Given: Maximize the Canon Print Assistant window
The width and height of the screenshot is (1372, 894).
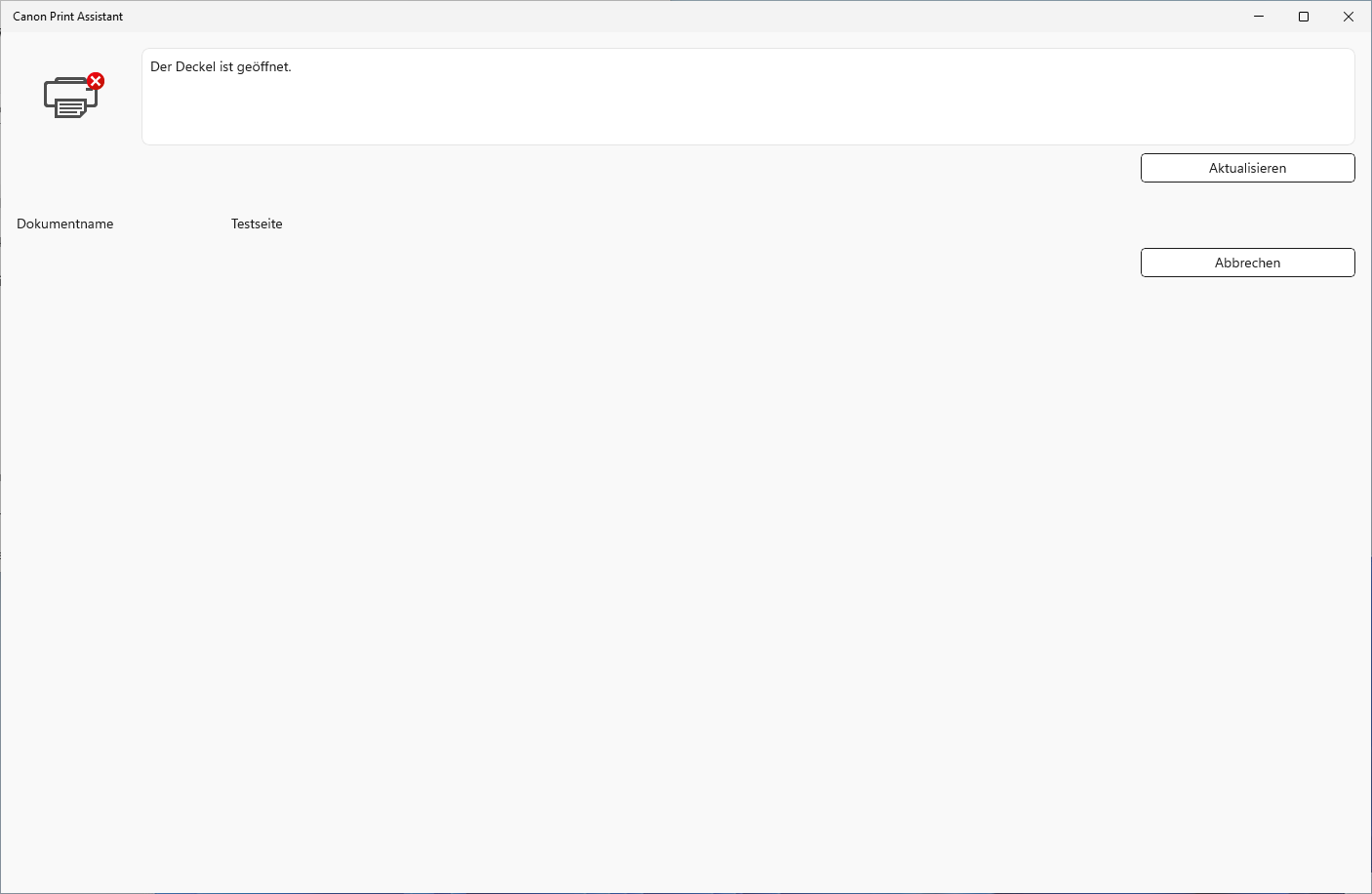Looking at the screenshot, I should click(1304, 17).
